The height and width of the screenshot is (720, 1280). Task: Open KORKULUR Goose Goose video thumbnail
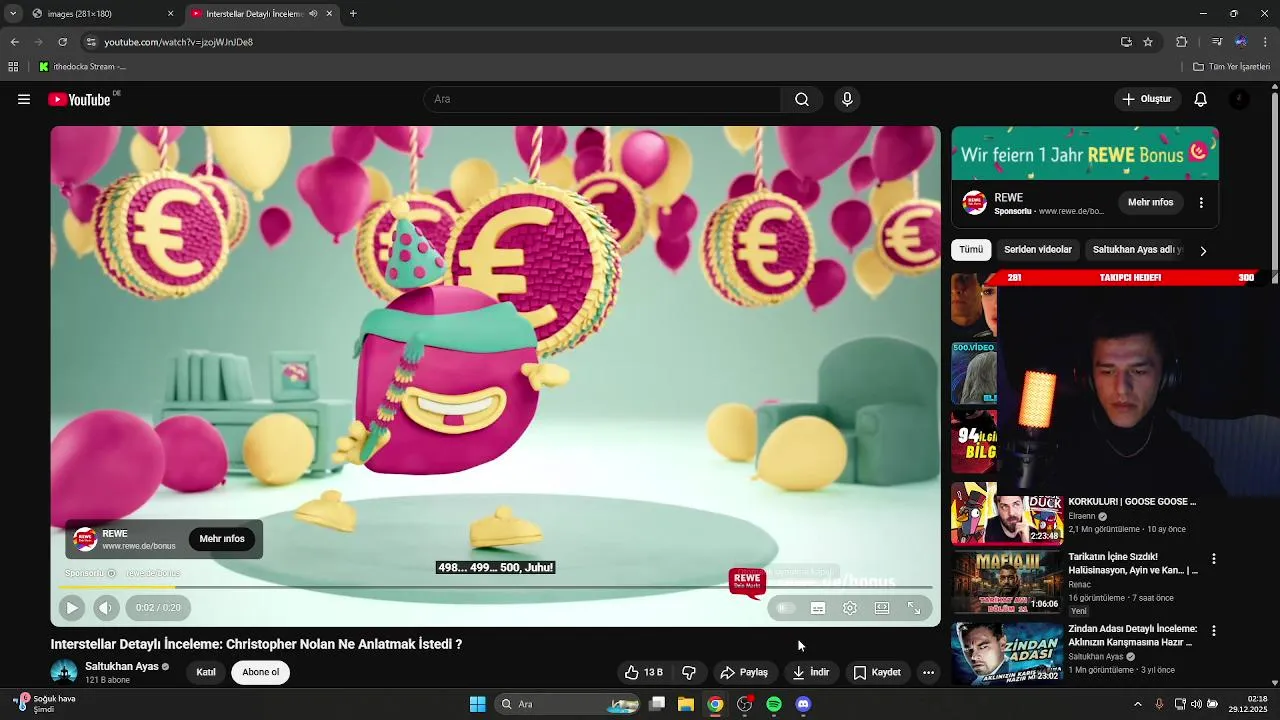coord(1007,513)
